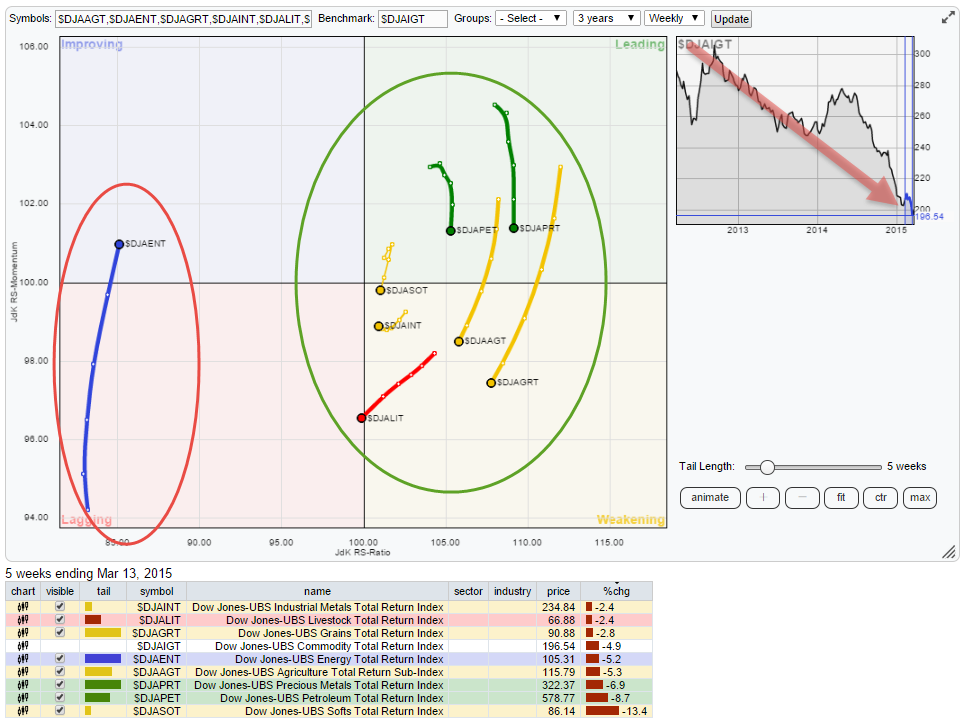Toggle visible checkbox for $DJALIT Livestock
Image resolution: width=963 pixels, height=722 pixels.
click(x=60, y=620)
